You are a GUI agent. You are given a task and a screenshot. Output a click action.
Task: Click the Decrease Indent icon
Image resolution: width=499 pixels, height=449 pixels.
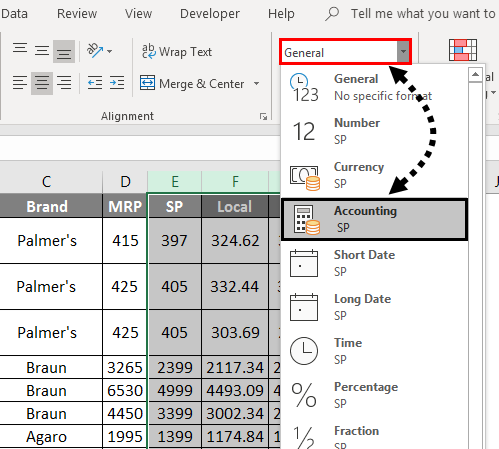tap(95, 83)
